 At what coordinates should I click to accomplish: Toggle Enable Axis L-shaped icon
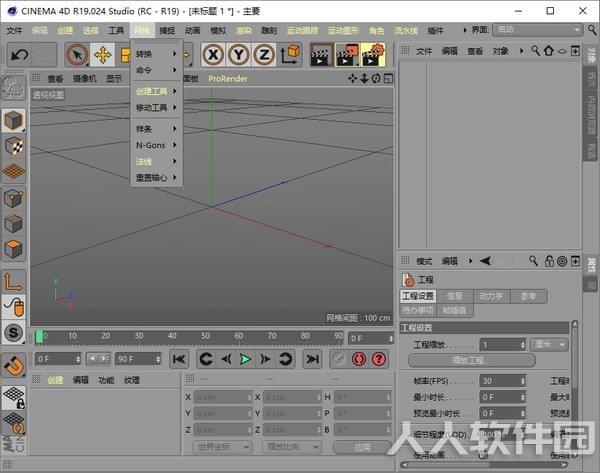[x=13, y=282]
